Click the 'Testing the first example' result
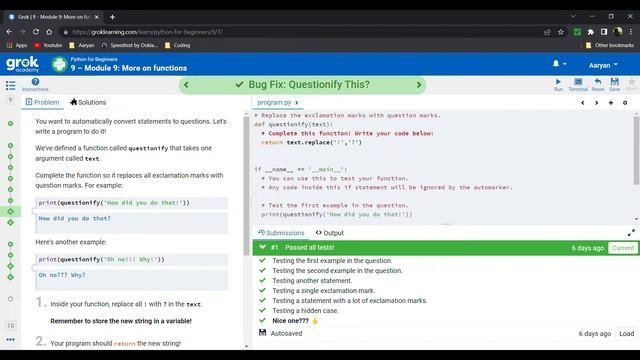Screen dimensions: 640x360 (332, 261)
